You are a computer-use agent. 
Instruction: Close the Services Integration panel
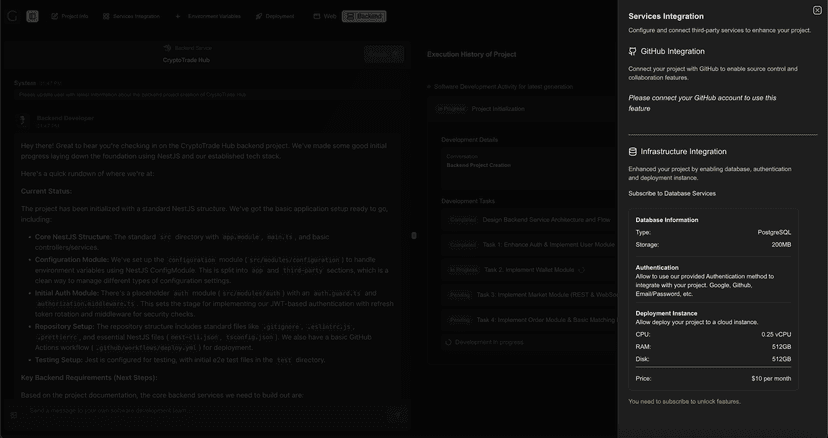(817, 10)
